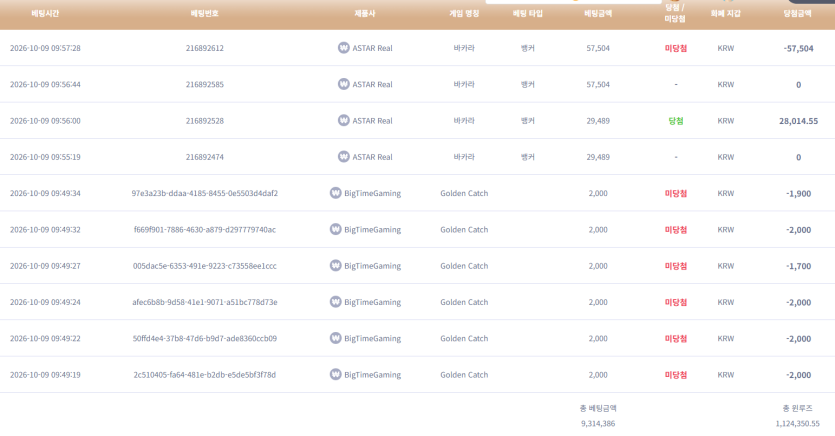Click the 게임 명칭 column header

point(464,13)
